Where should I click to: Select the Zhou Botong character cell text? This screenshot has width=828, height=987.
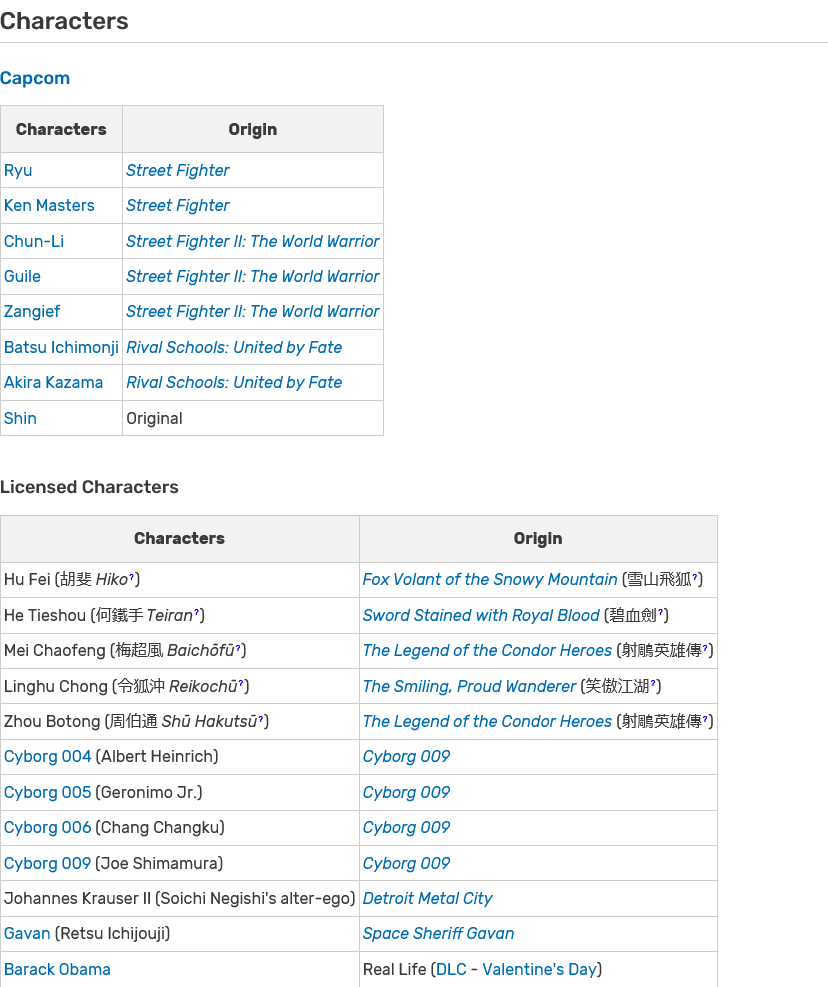click(137, 722)
